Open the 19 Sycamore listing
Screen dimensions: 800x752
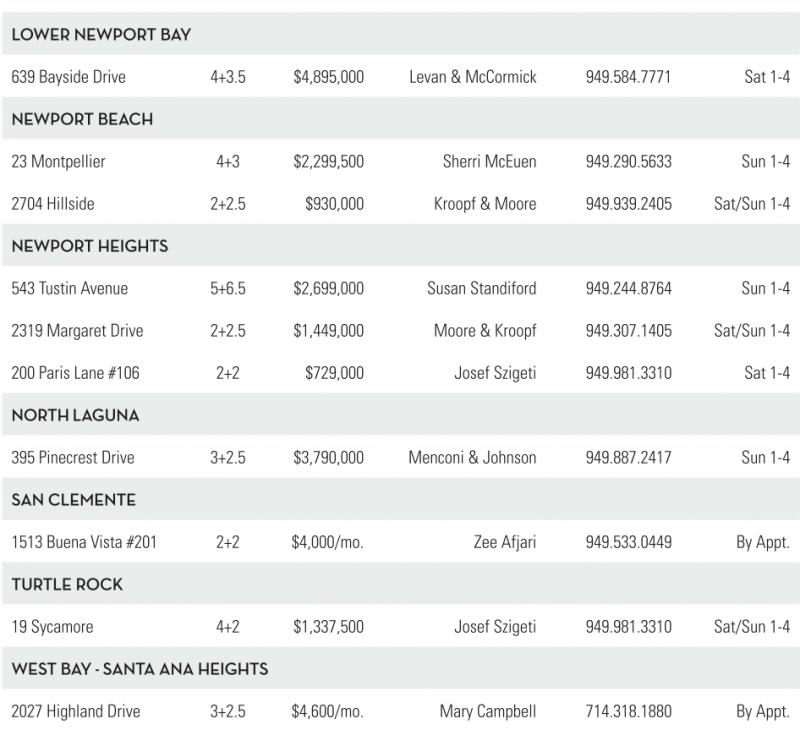point(52,627)
